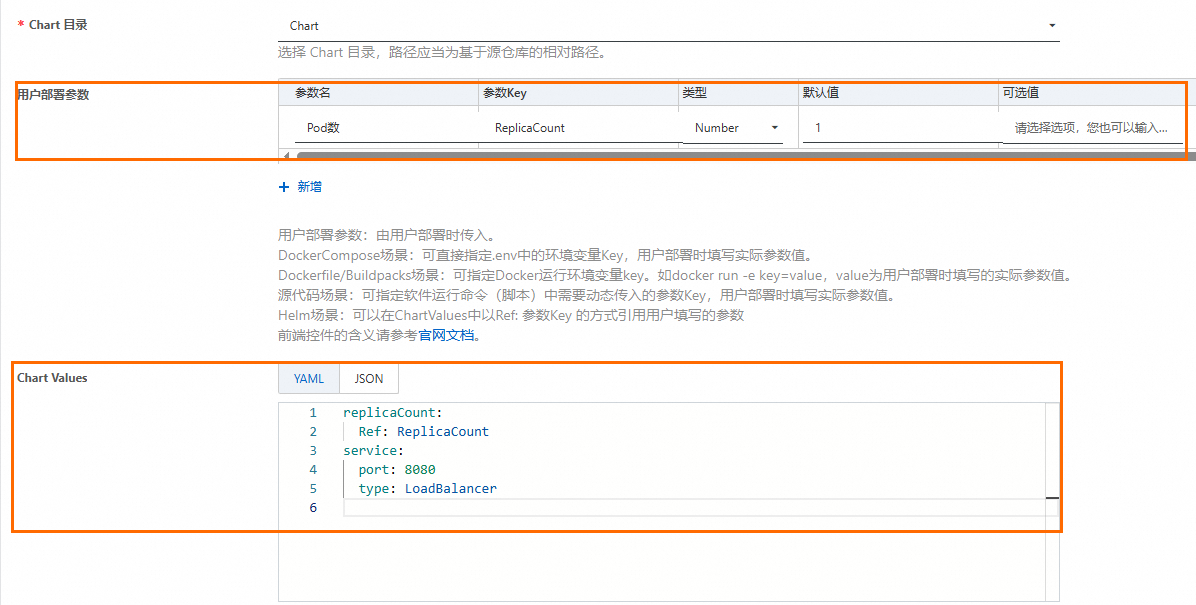
Task: Click the plus icon beside 新增
Action: pyautogui.click(x=284, y=187)
